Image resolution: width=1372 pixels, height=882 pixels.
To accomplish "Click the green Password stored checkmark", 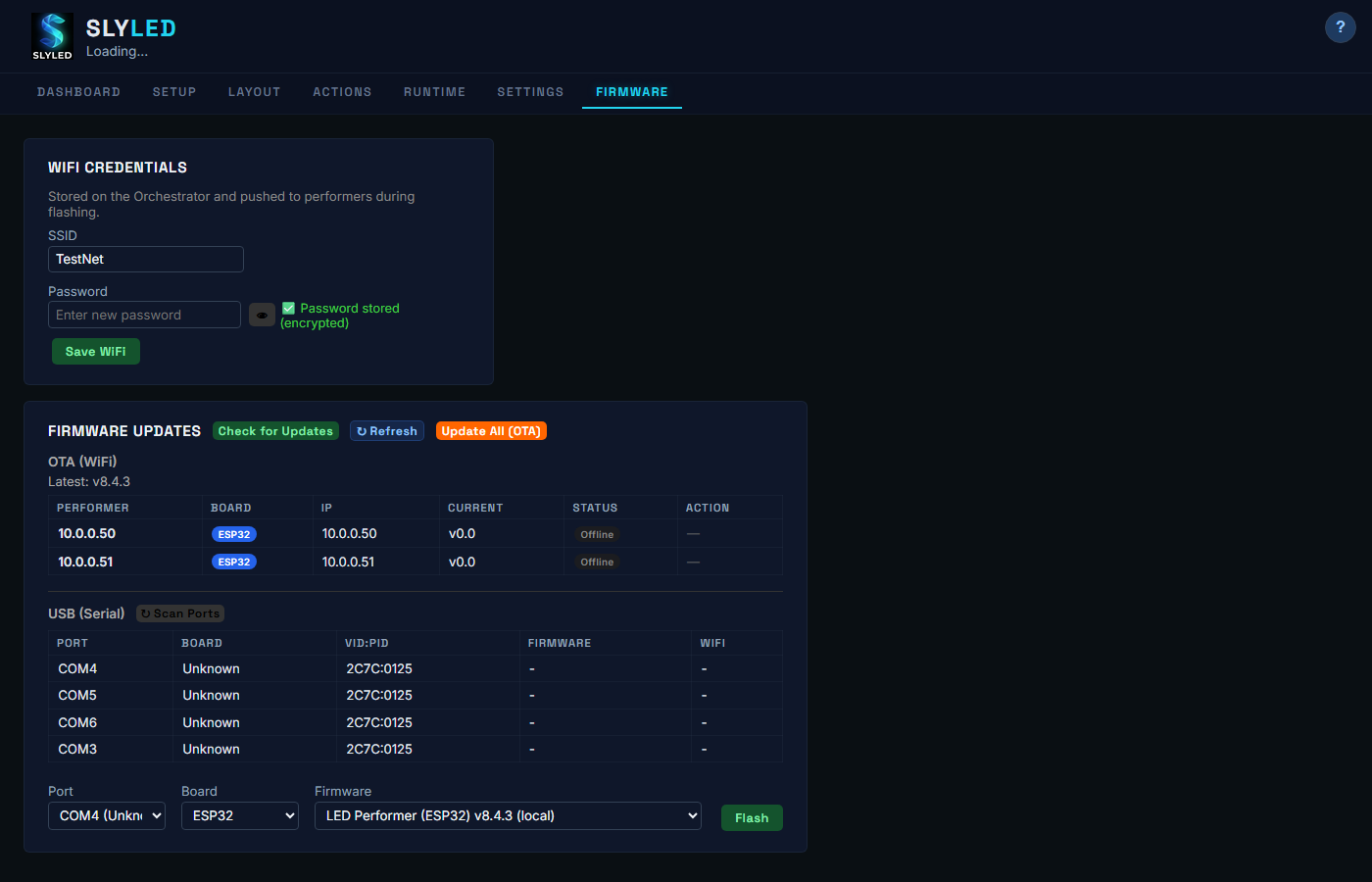I will (x=288, y=308).
